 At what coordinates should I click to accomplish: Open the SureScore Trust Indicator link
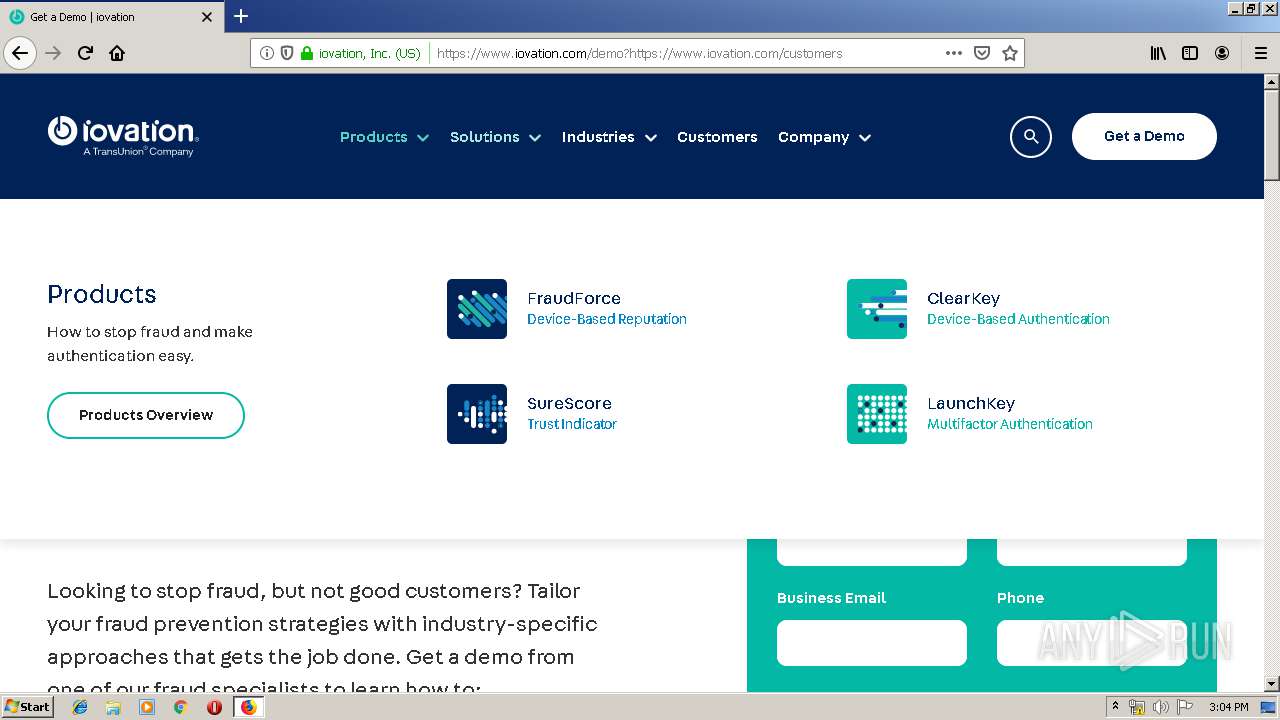tap(571, 413)
